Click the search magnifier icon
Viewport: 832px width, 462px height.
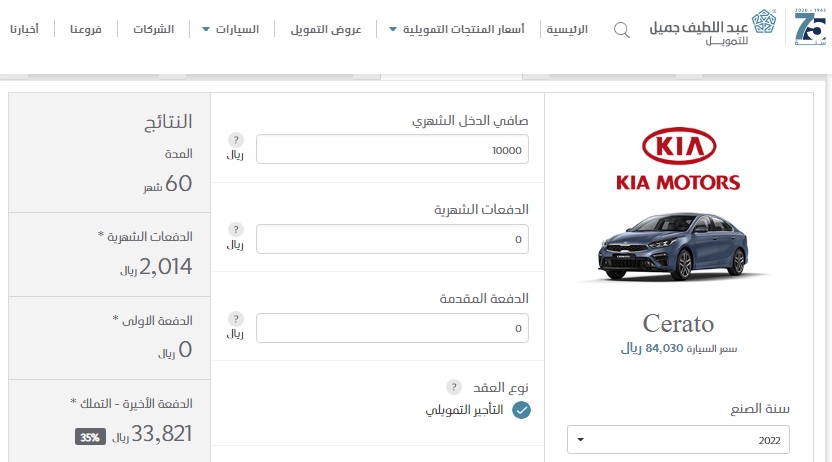621,30
